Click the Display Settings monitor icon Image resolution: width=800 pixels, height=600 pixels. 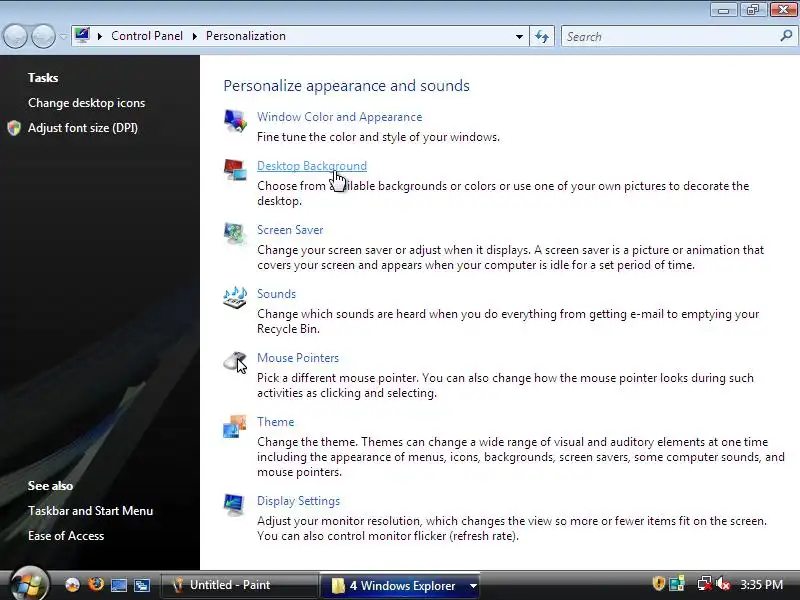[x=235, y=505]
